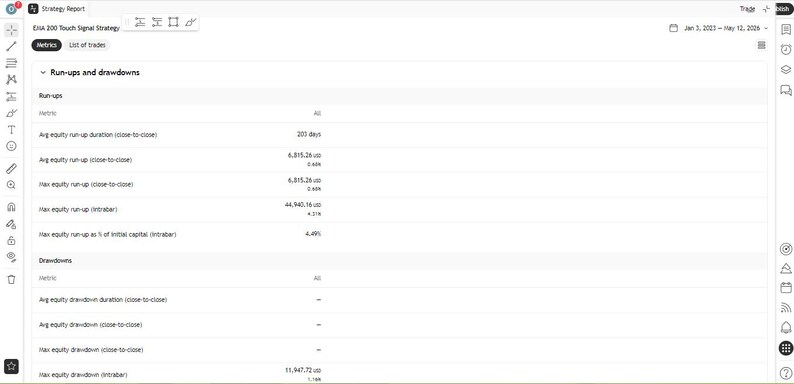Image resolution: width=794 pixels, height=384 pixels.
Task: Toggle stay in drawing mode
Action: pos(11,223)
